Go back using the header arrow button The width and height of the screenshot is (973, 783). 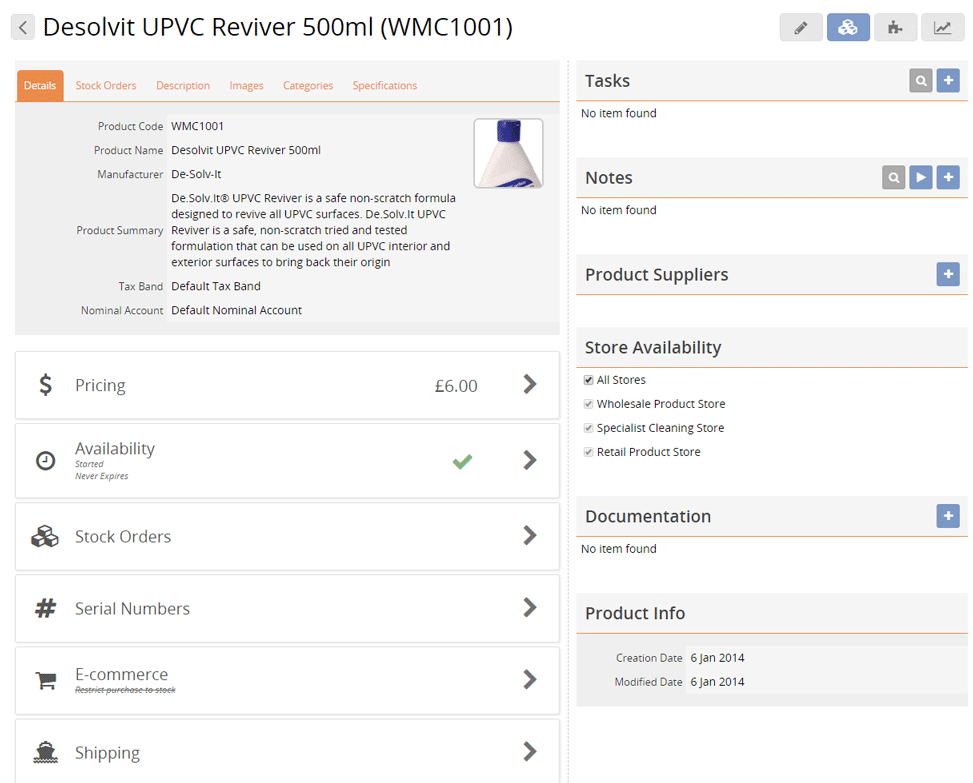point(23,27)
